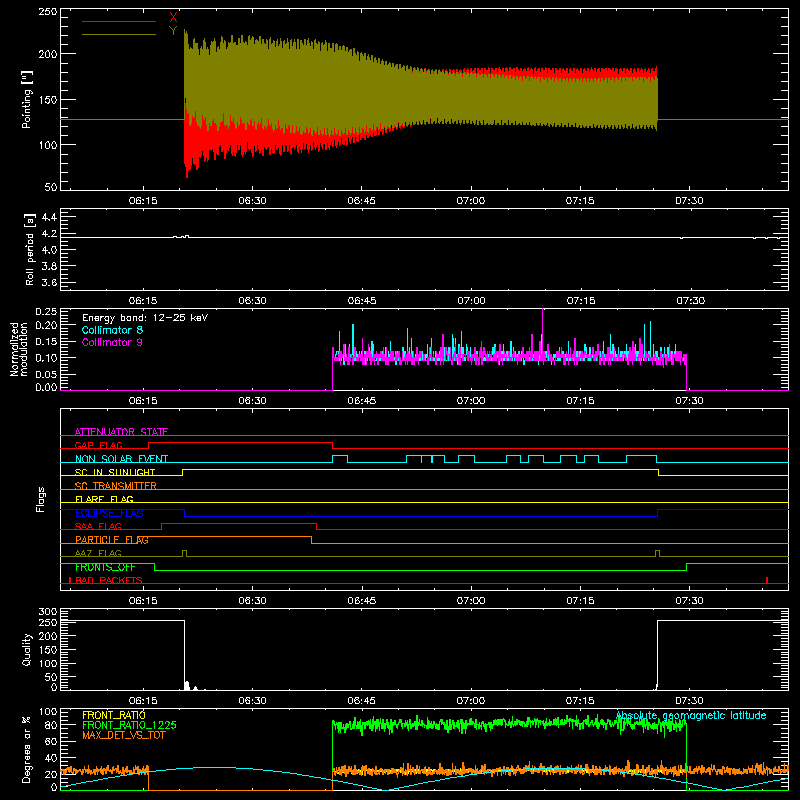Image resolution: width=800 pixels, height=800 pixels.
Task: Click the Flags axis label
Action: coord(40,499)
